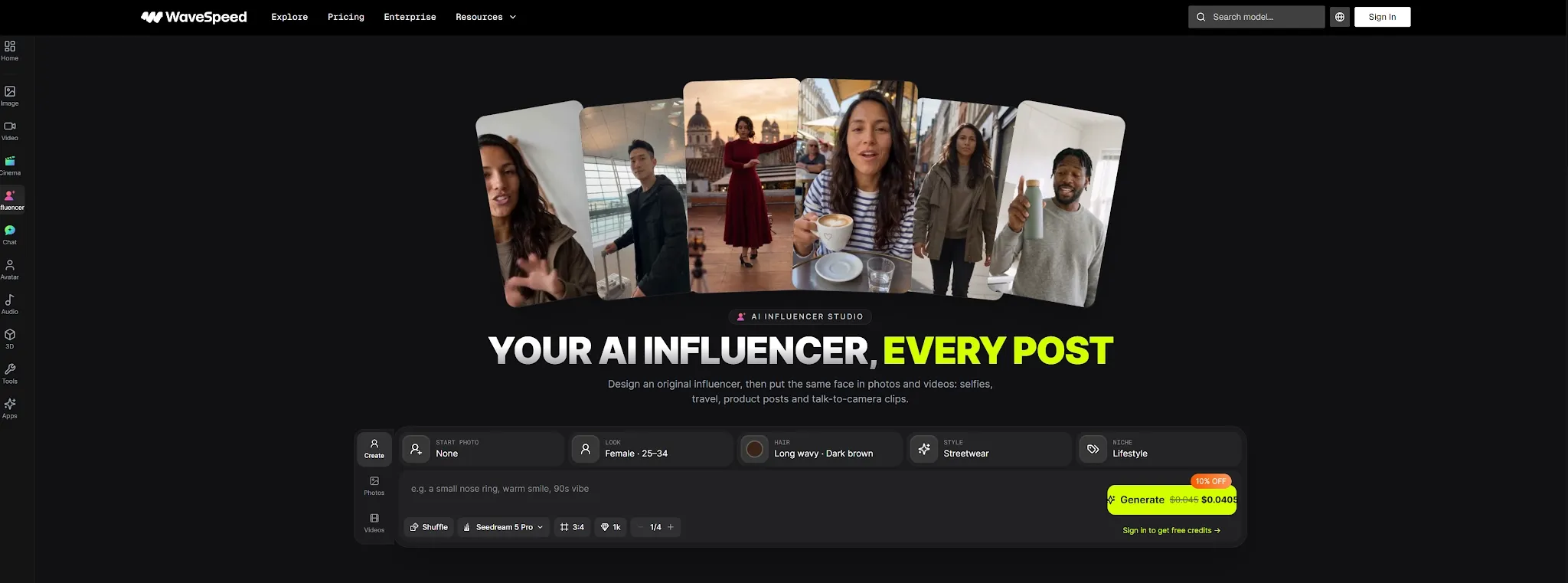
Task: Decrease image count with minus icon
Action: coord(641,527)
